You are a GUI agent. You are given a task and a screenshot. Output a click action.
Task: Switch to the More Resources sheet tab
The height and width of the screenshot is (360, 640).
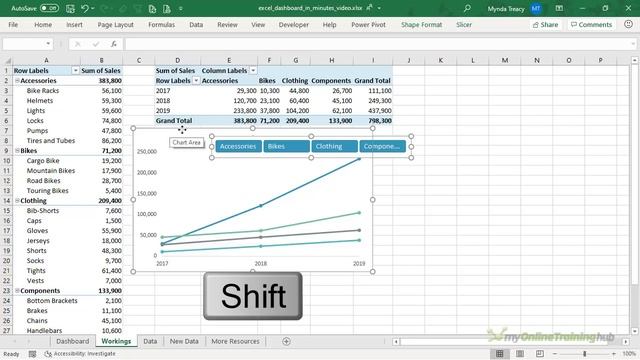pos(235,341)
